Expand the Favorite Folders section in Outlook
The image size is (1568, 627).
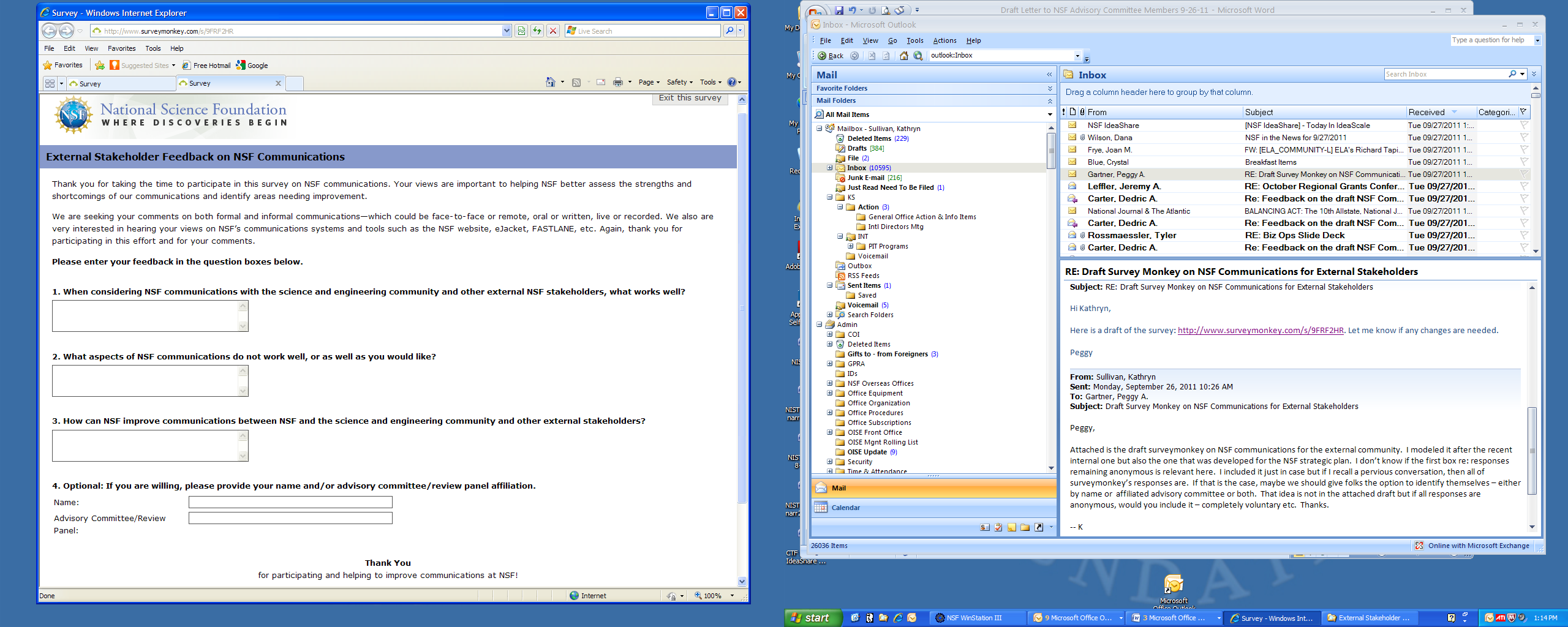click(x=1050, y=89)
